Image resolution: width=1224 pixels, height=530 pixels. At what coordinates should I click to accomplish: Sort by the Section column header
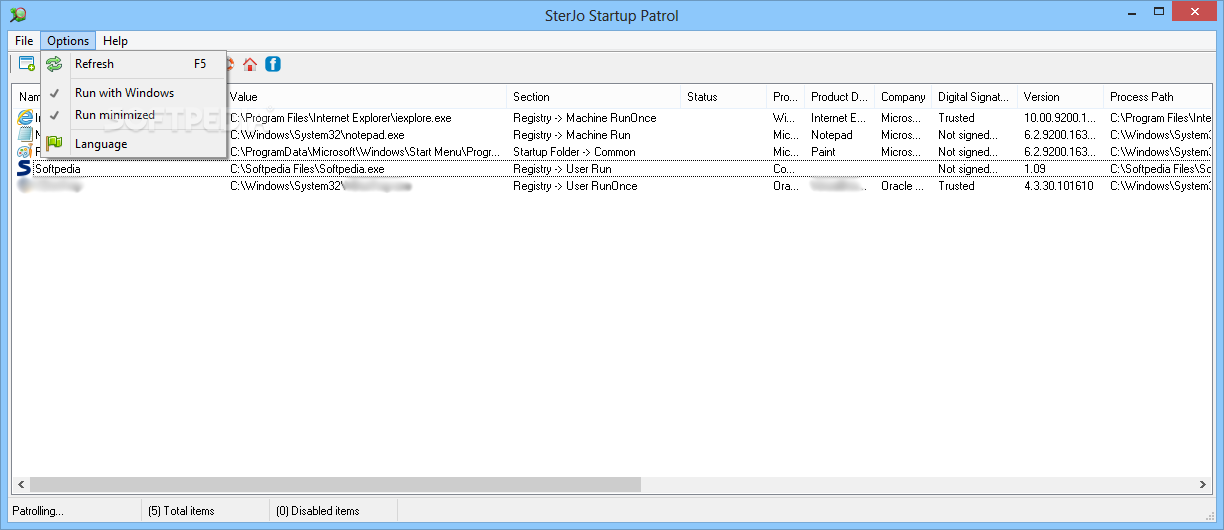(595, 97)
